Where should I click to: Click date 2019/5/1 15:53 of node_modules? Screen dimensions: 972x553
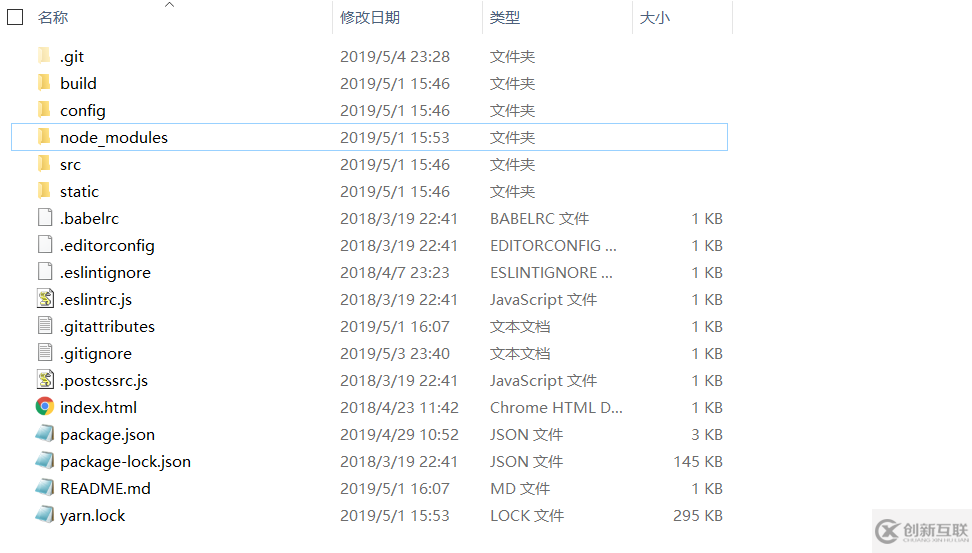pos(395,138)
